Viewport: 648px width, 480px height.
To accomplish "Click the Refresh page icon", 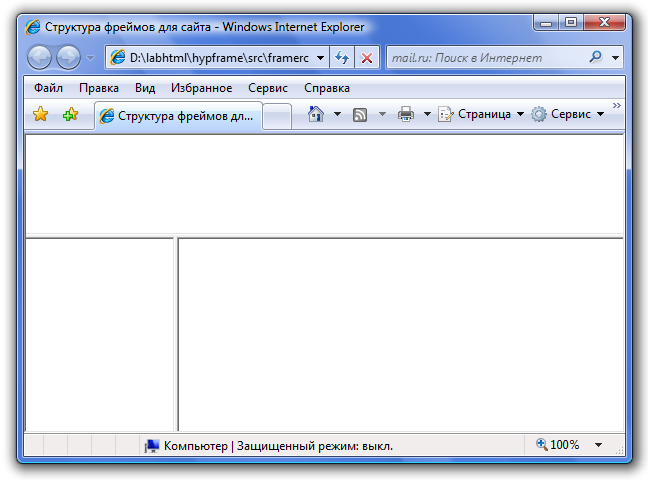I will [x=342, y=57].
